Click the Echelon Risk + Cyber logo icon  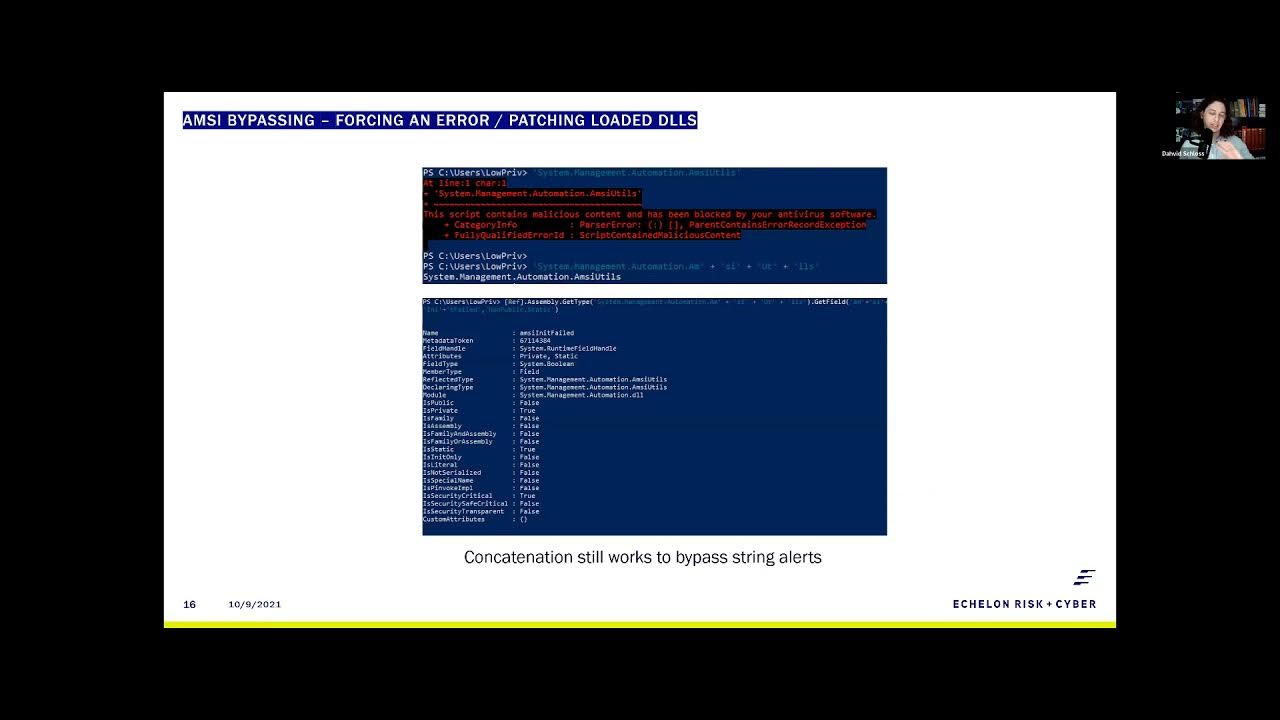(x=1085, y=577)
